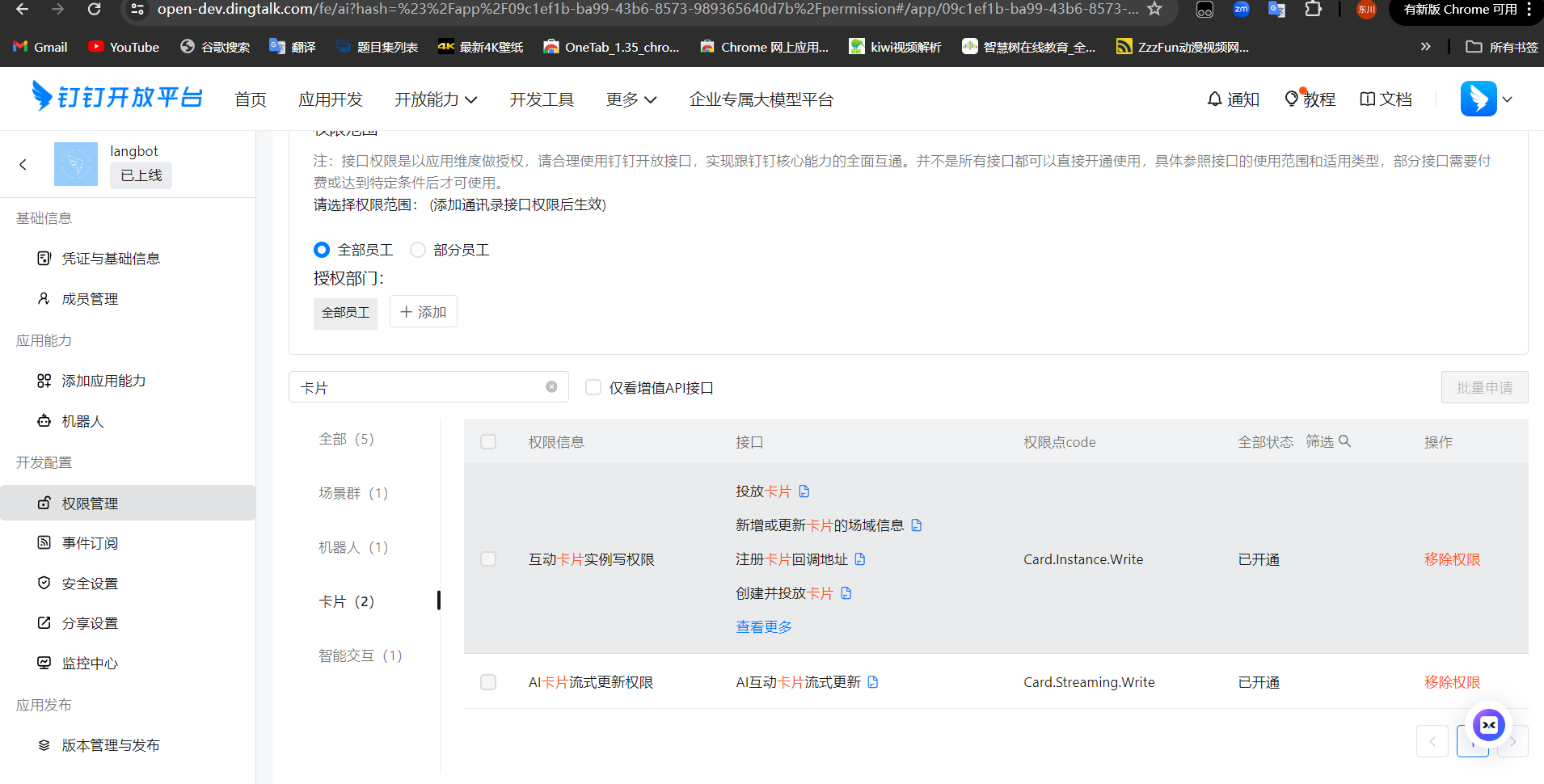Expand the 开放能力 dropdown menu
Screen dimensions: 1544x784
(x=436, y=99)
